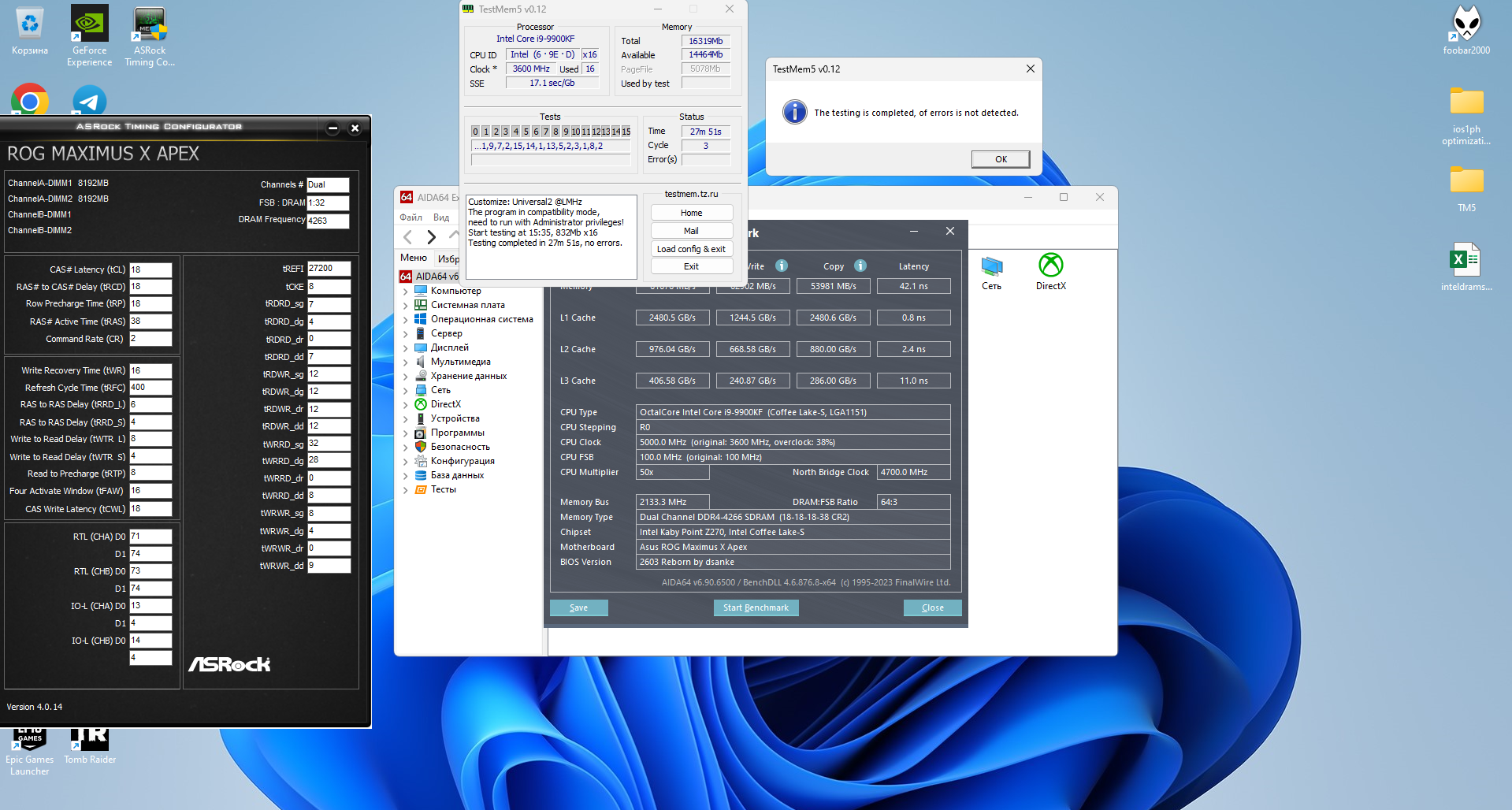This screenshot has width=1512, height=810.
Task: Select the TM5 folder on the desktop
Action: pos(1466,189)
